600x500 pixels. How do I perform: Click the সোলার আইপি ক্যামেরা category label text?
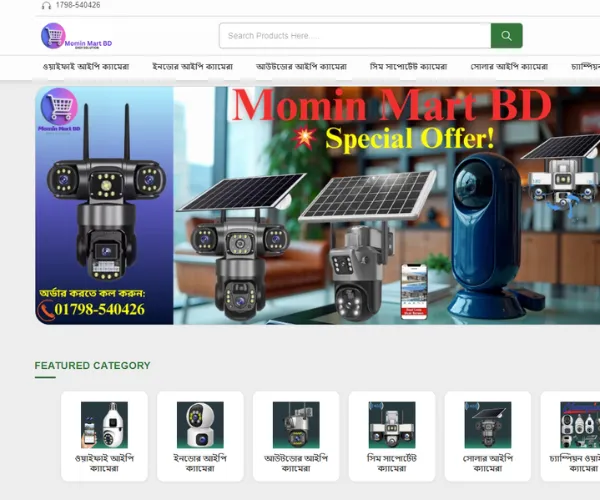[x=488, y=462]
